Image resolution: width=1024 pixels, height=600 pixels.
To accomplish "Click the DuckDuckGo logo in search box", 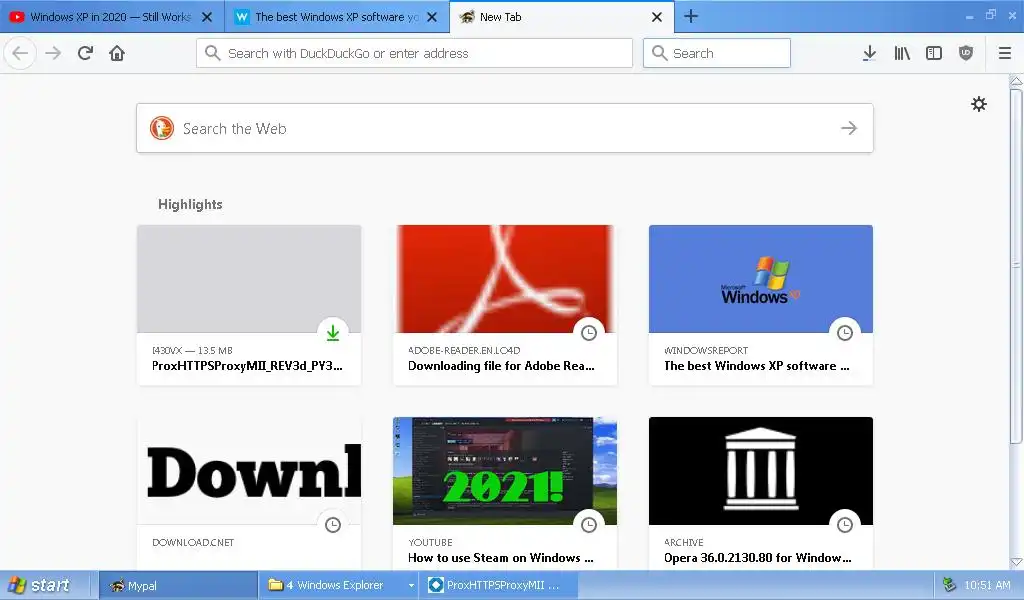I will click(162, 128).
